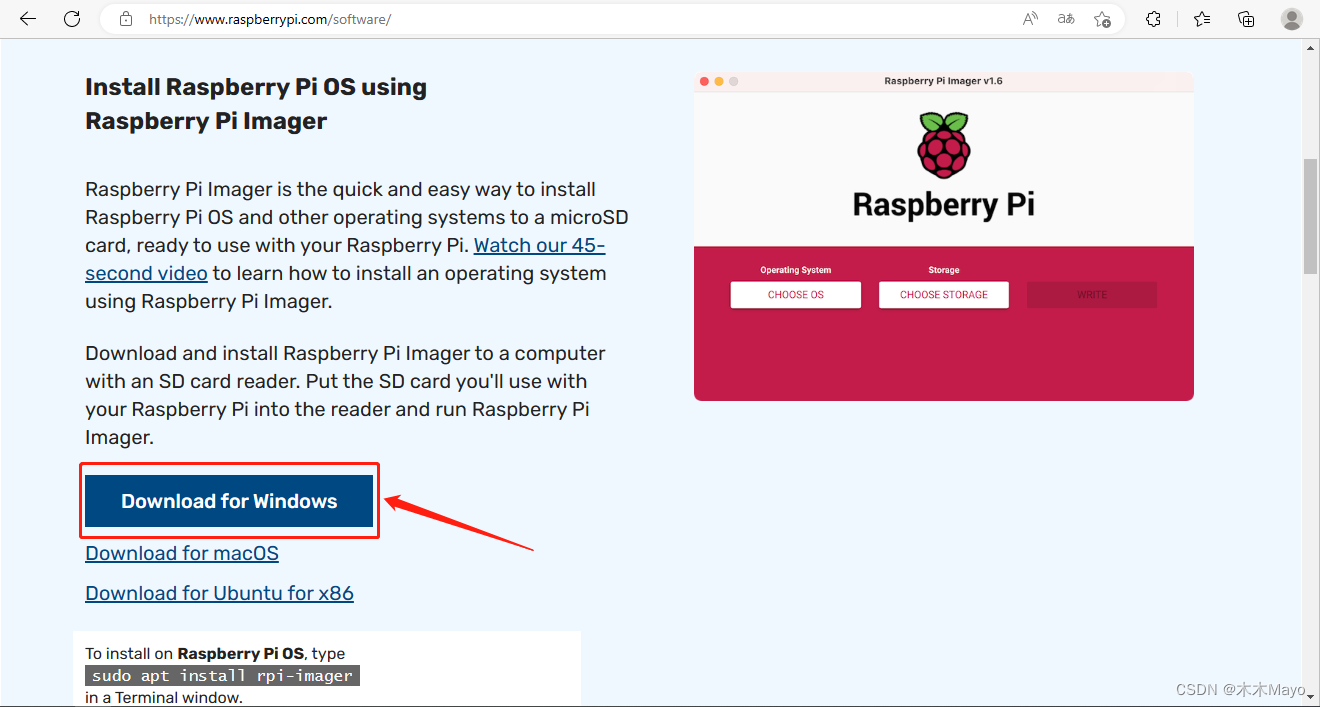1320x707 pixels.
Task: Click the Operating System label in Imager
Action: pyautogui.click(x=796, y=270)
